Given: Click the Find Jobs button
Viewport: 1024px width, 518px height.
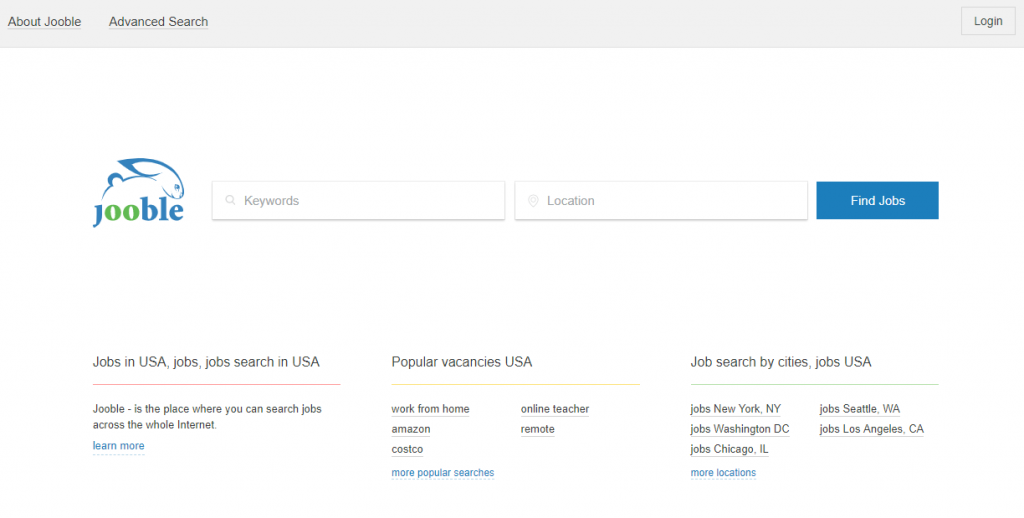Looking at the screenshot, I should coord(877,201).
